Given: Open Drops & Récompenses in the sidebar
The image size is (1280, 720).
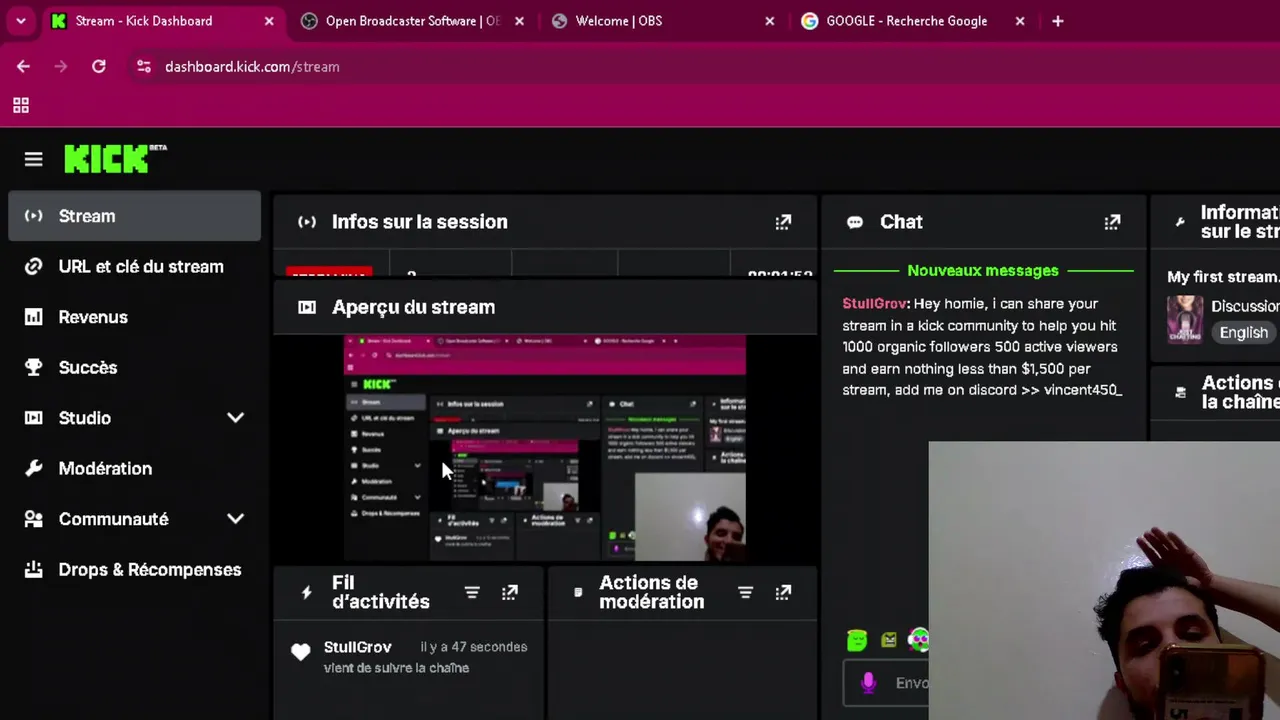Looking at the screenshot, I should [x=134, y=569].
